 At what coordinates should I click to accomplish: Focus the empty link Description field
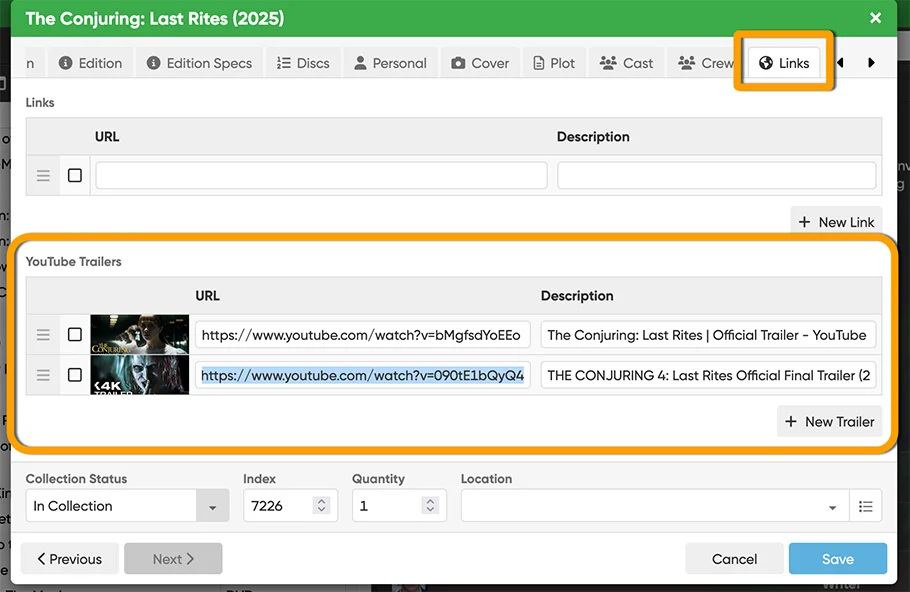click(716, 175)
